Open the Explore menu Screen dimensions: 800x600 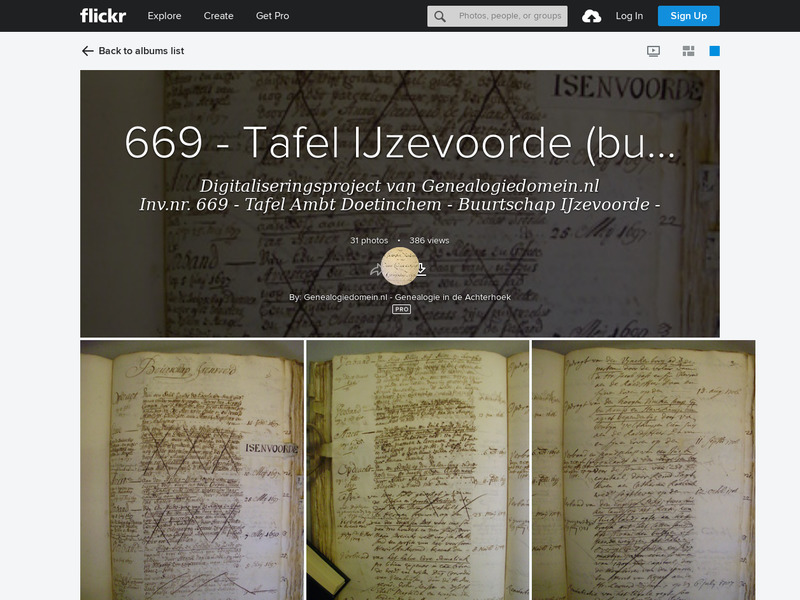[x=163, y=15]
